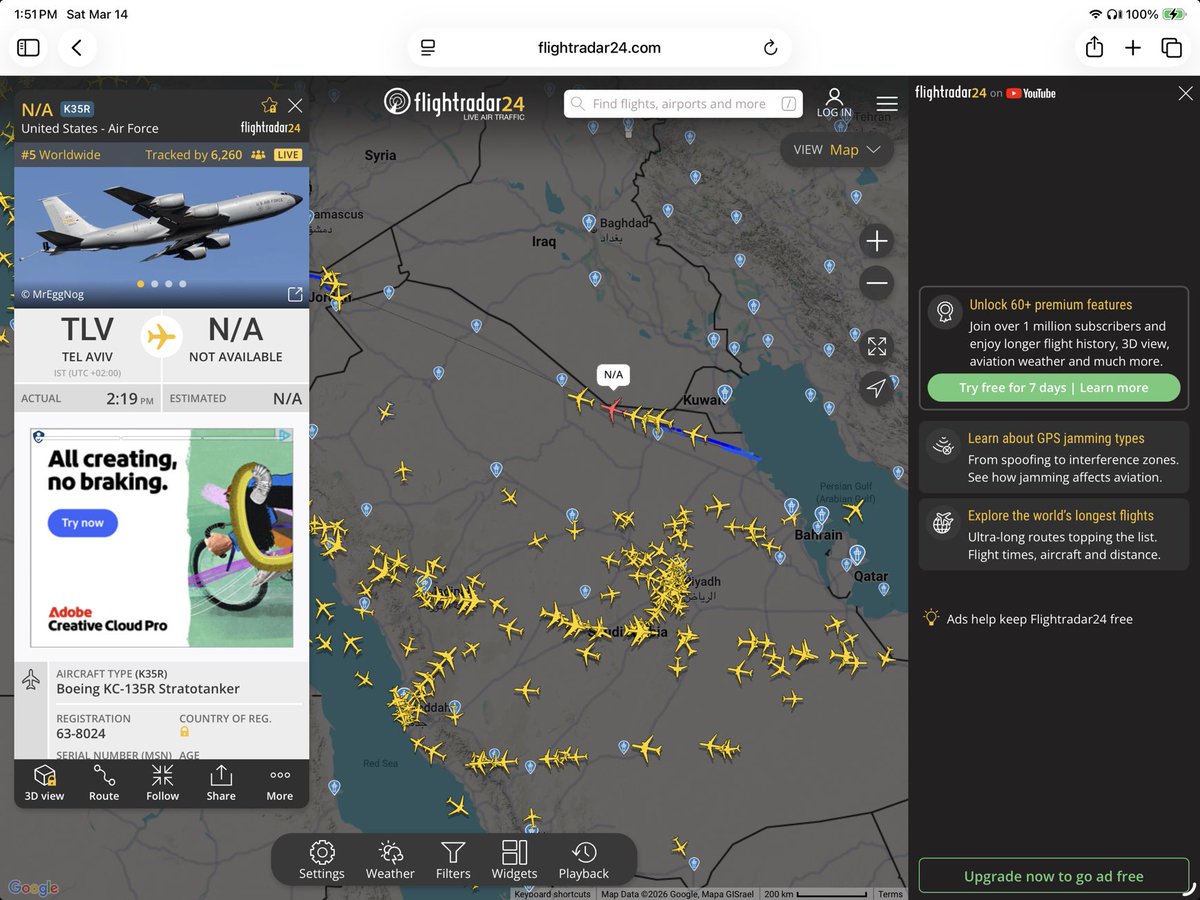Close the YouTube side panel
Screen dimensions: 1200x900
point(1185,93)
